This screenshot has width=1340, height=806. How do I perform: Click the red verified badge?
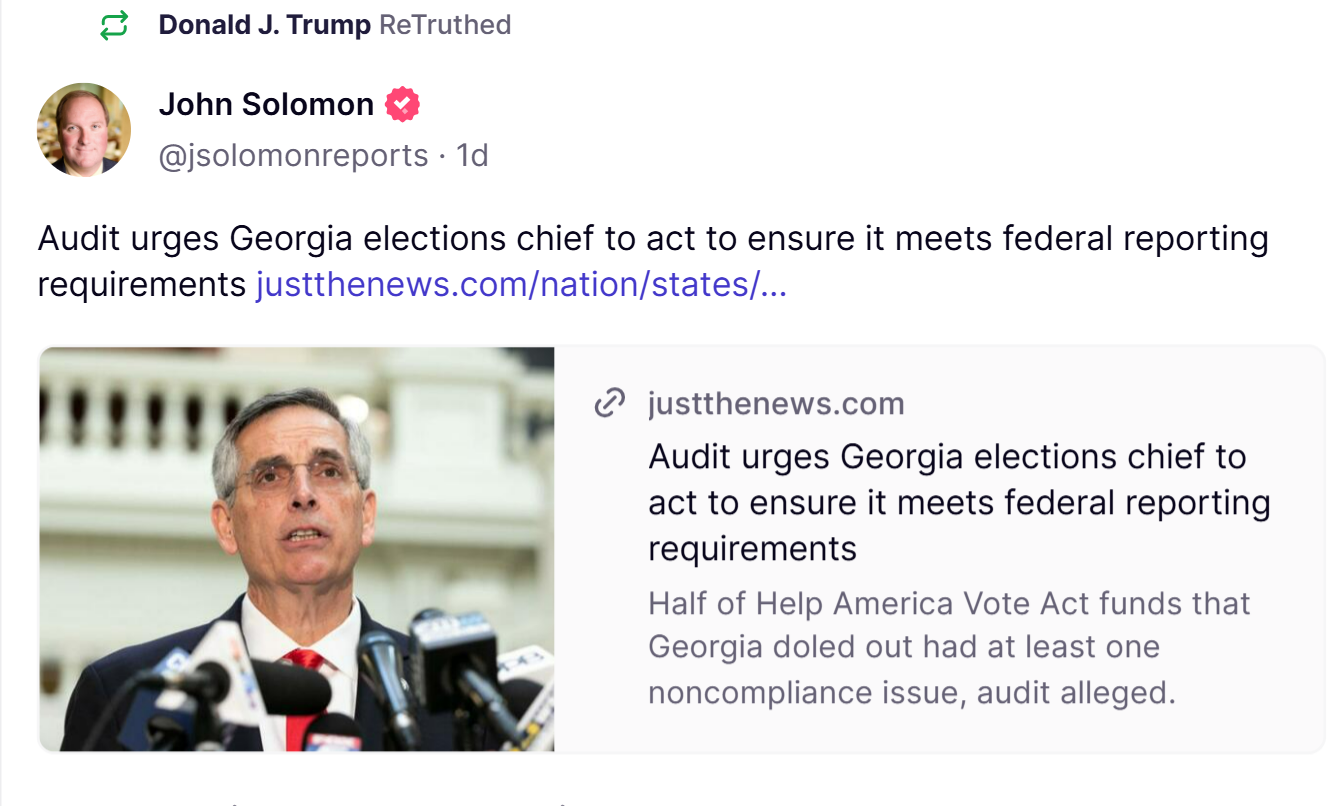403,104
